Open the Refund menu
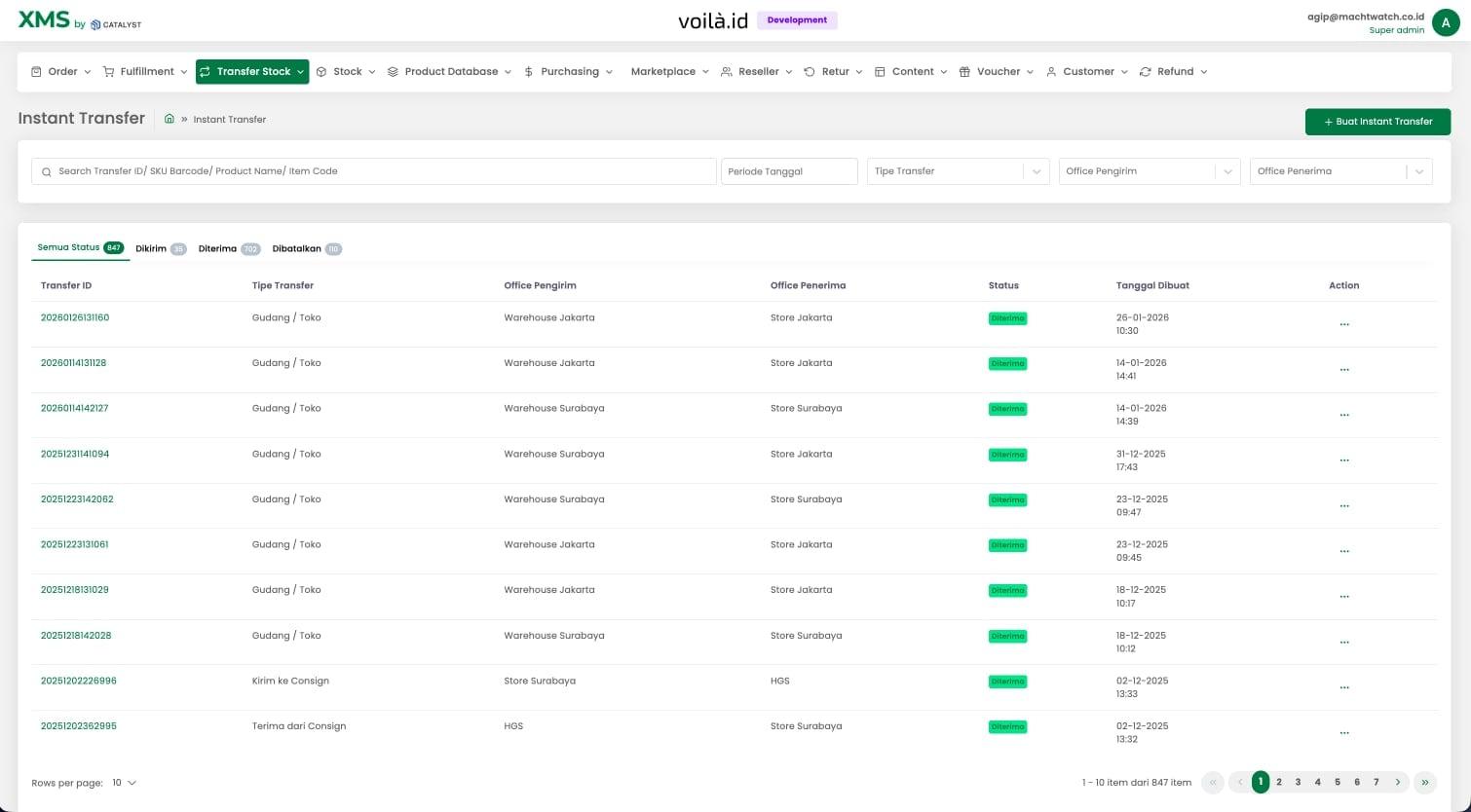Screen dimensions: 1471x812 (1174, 72)
